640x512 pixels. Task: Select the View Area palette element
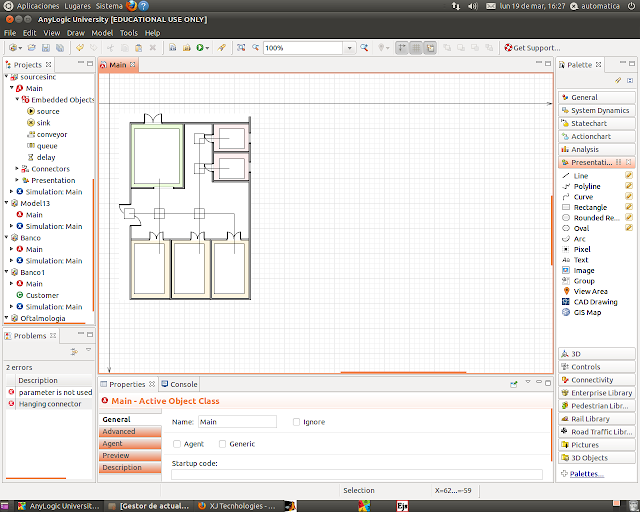click(590, 291)
